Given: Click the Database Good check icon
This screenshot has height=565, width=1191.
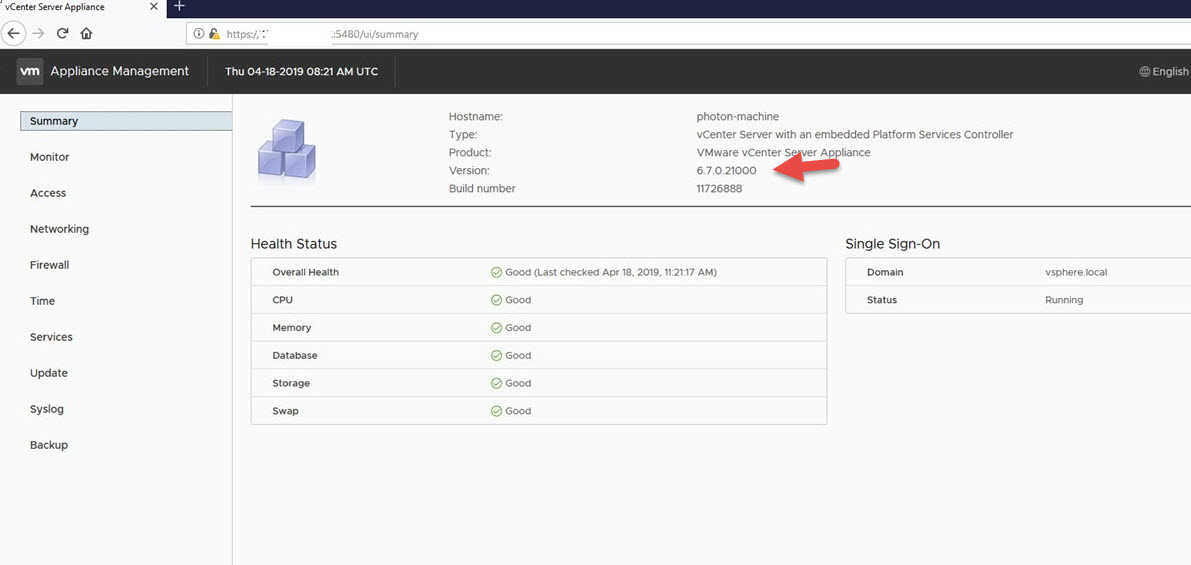Looking at the screenshot, I should click(x=497, y=355).
